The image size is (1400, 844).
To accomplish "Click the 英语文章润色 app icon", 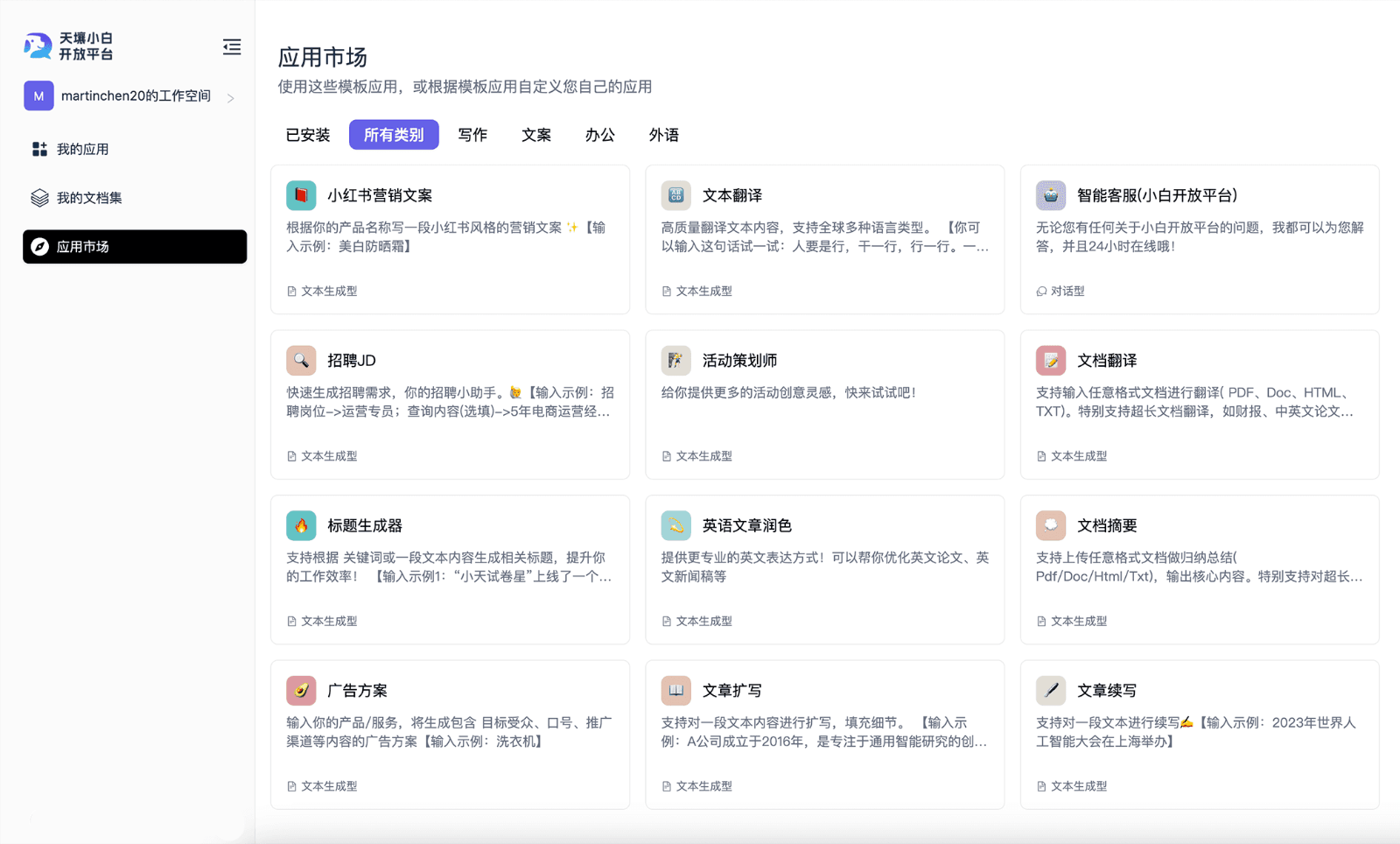I will (x=675, y=525).
